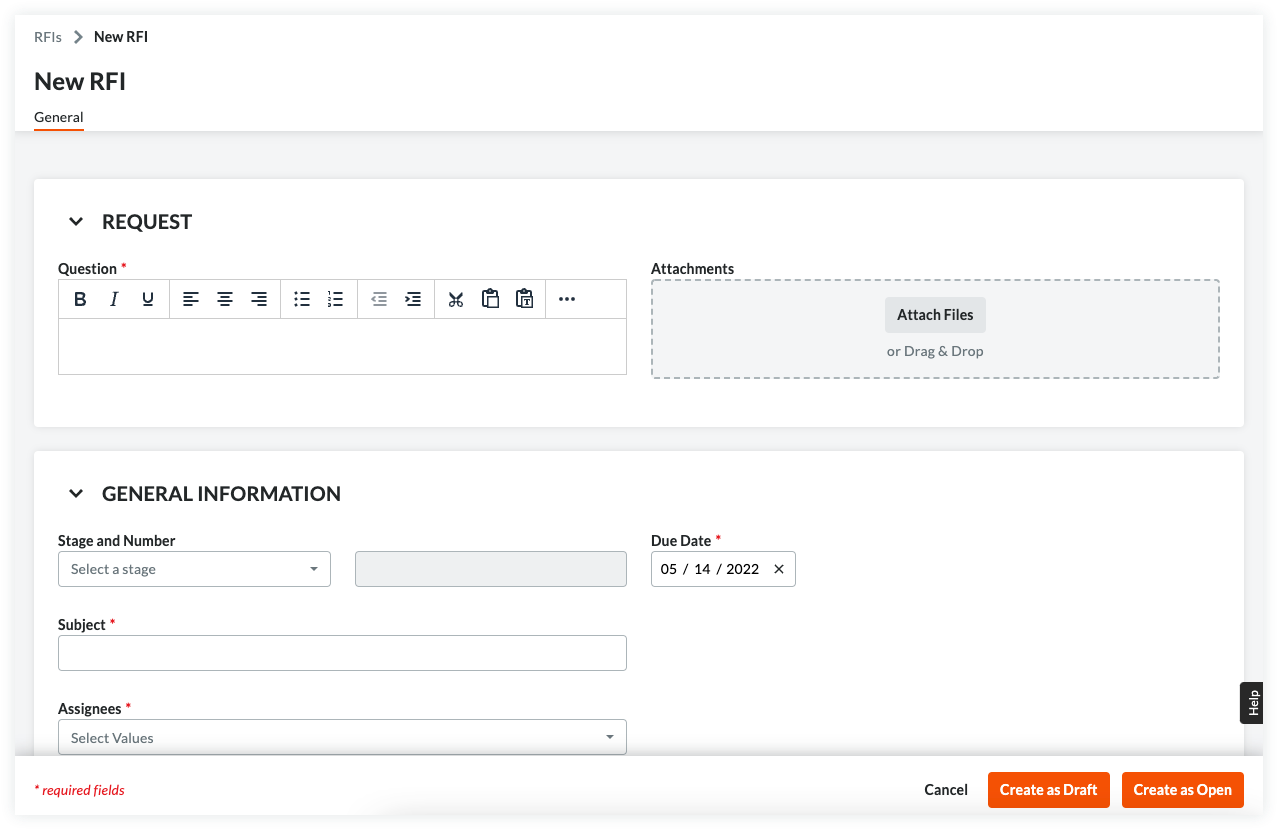Click the New RFI breadcrumb text
This screenshot has height=830, width=1278.
tap(121, 37)
